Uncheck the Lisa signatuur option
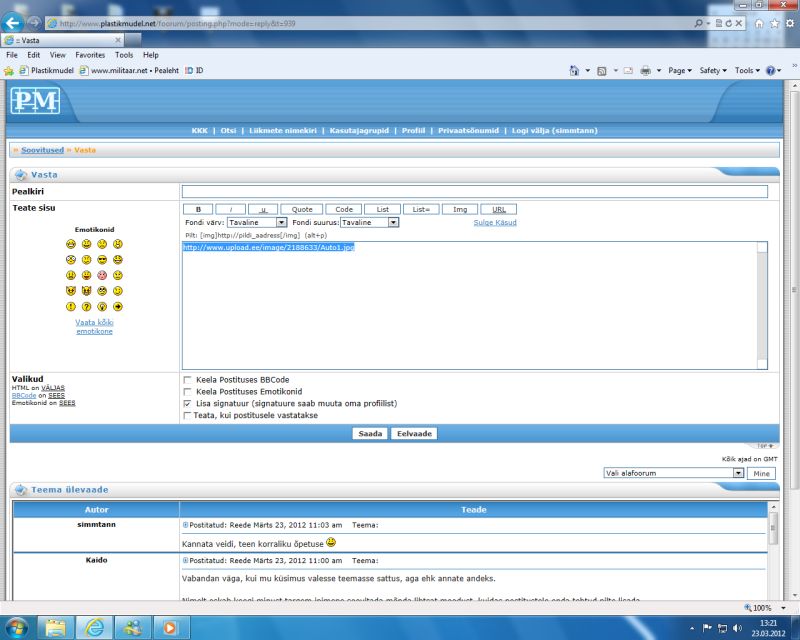This screenshot has height=640, width=800. pos(187,403)
